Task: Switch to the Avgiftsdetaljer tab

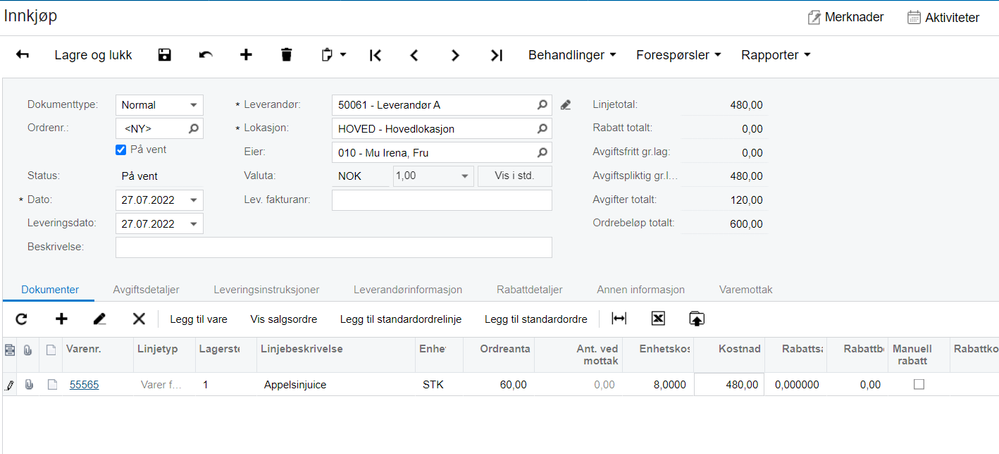Action: [146, 290]
